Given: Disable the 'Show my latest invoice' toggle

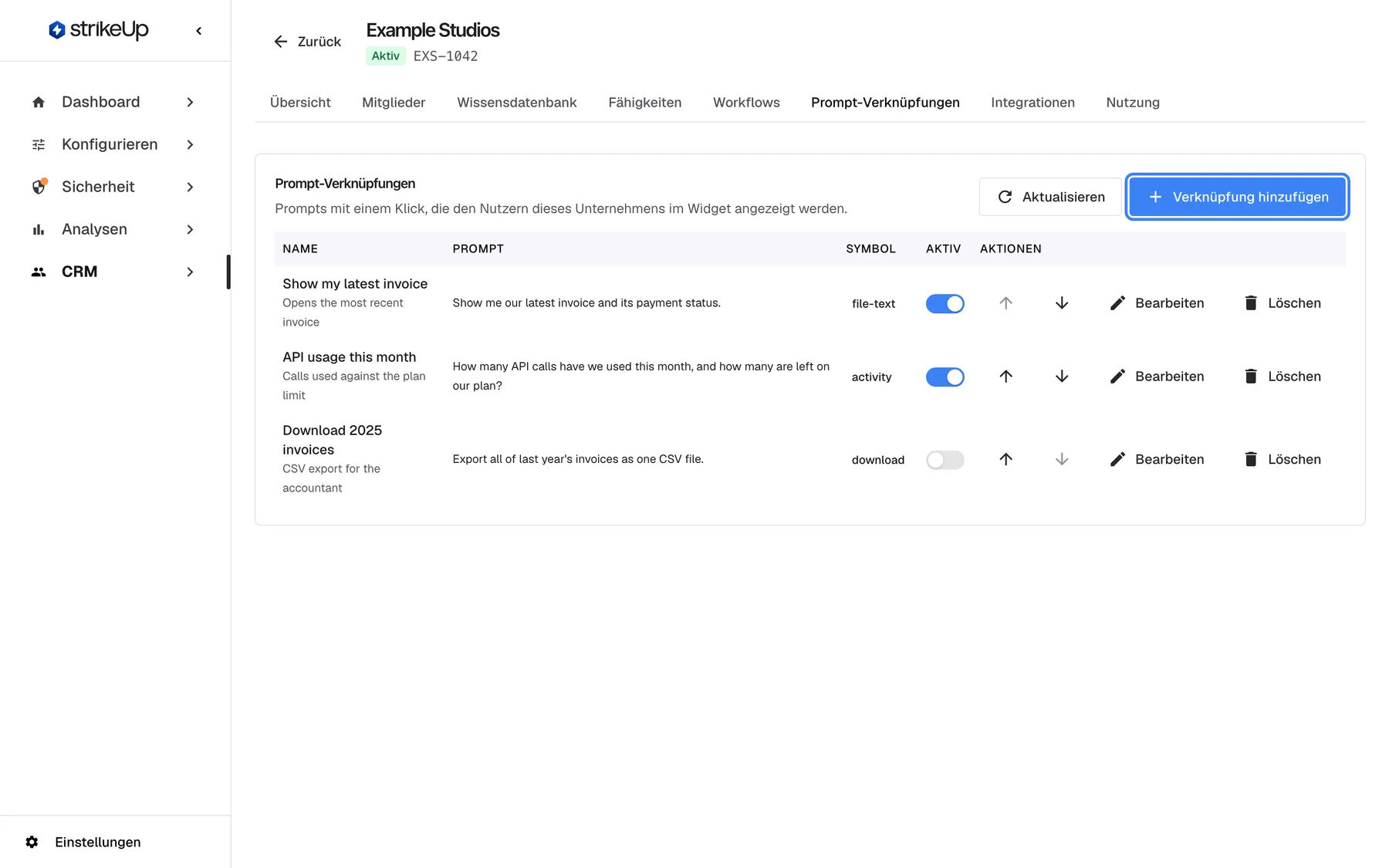Looking at the screenshot, I should coord(945,303).
